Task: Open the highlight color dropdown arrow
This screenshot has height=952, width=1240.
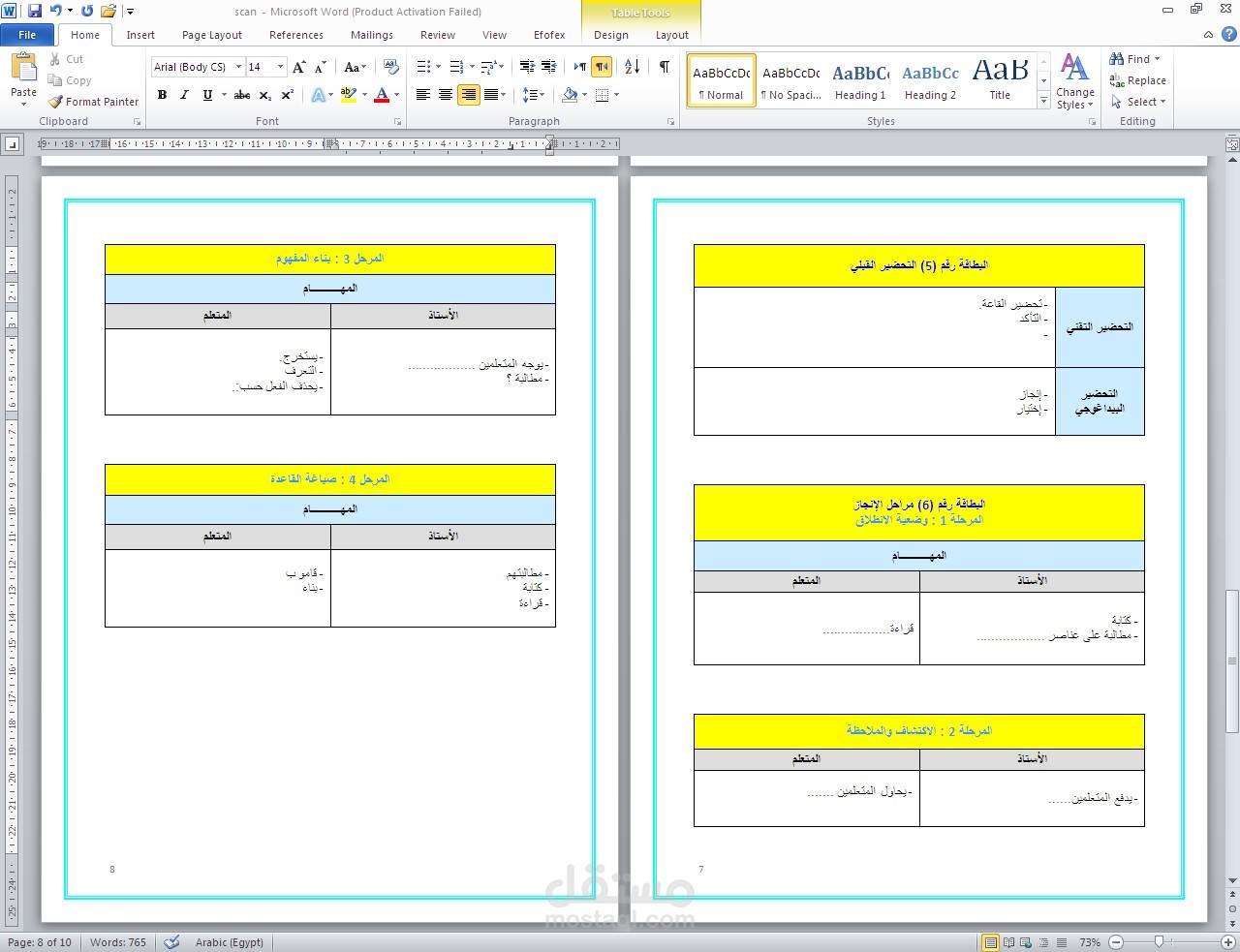Action: (x=364, y=95)
